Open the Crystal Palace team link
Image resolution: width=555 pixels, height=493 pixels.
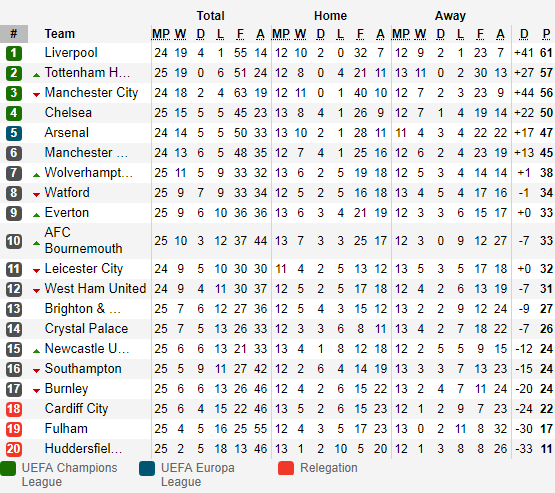86,328
